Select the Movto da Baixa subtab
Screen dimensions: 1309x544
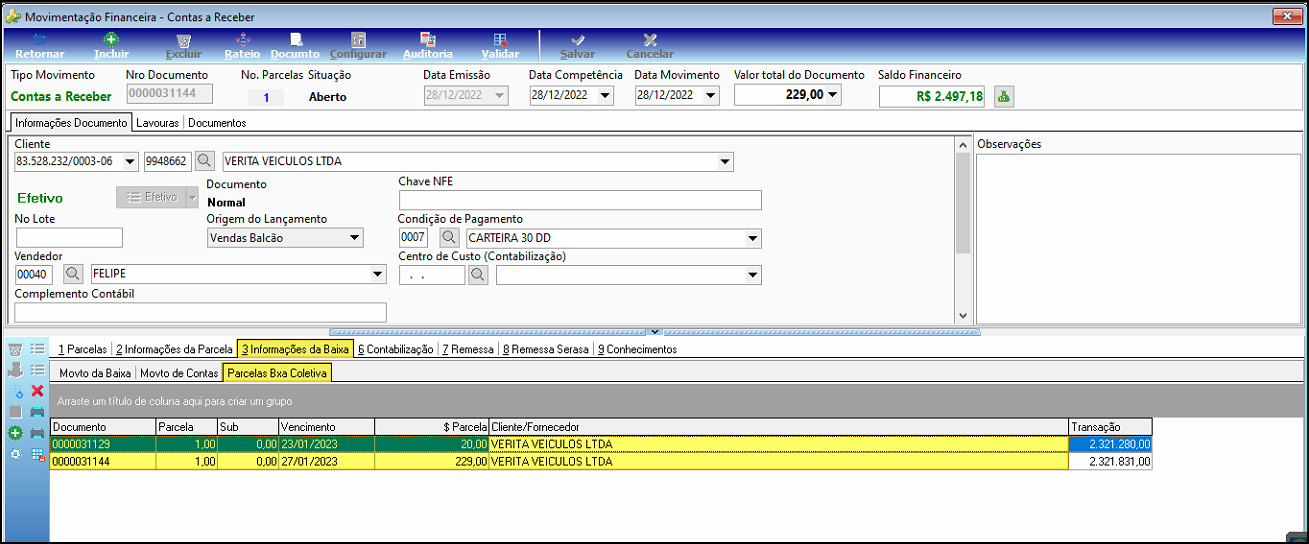94,373
